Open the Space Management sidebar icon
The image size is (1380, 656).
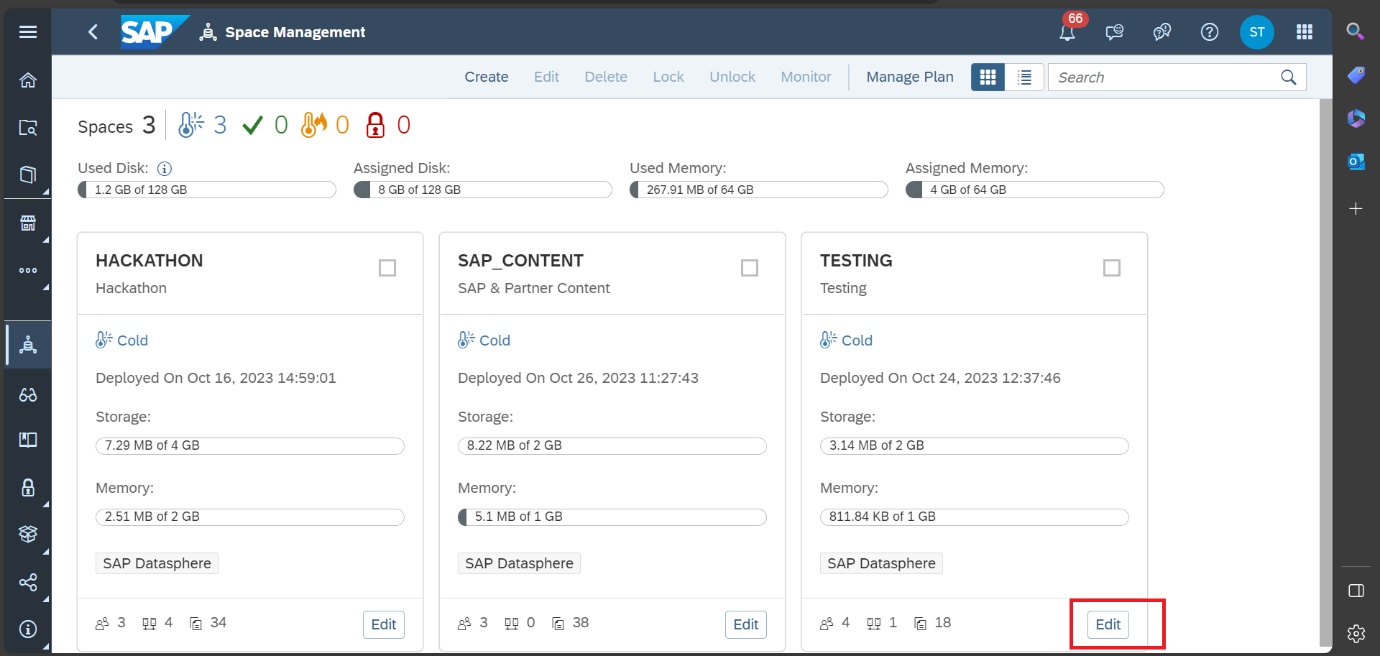coord(28,345)
